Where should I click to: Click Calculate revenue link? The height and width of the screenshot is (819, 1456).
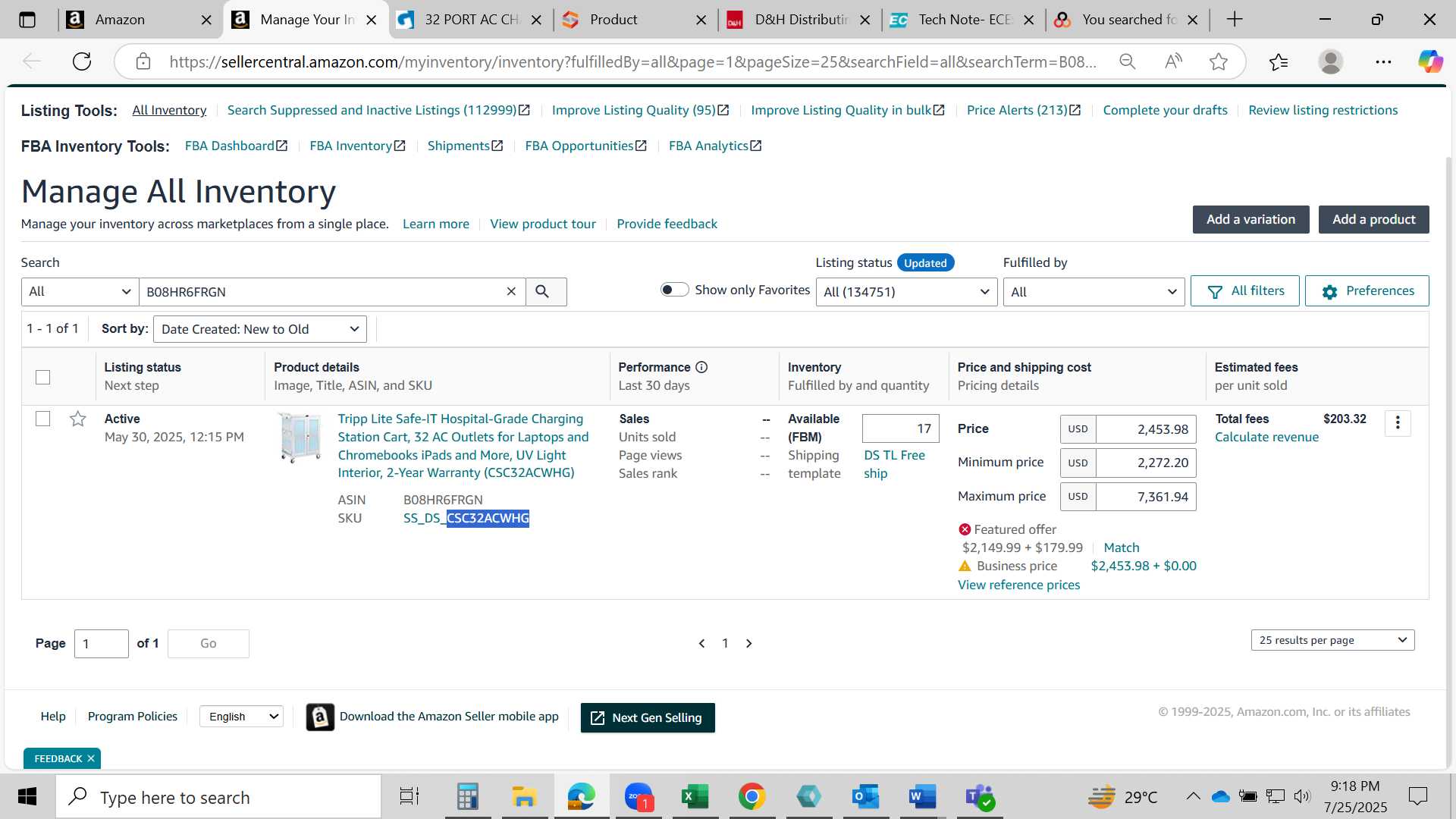coord(1266,437)
